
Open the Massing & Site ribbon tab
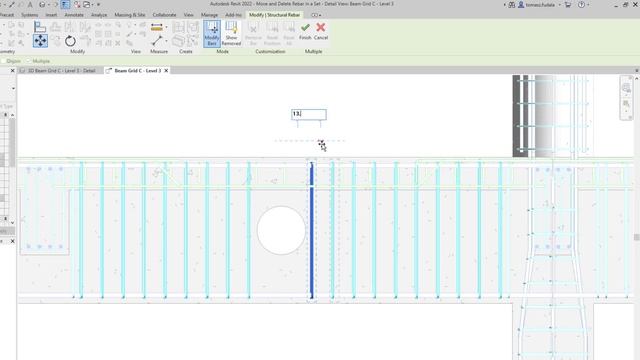129,15
